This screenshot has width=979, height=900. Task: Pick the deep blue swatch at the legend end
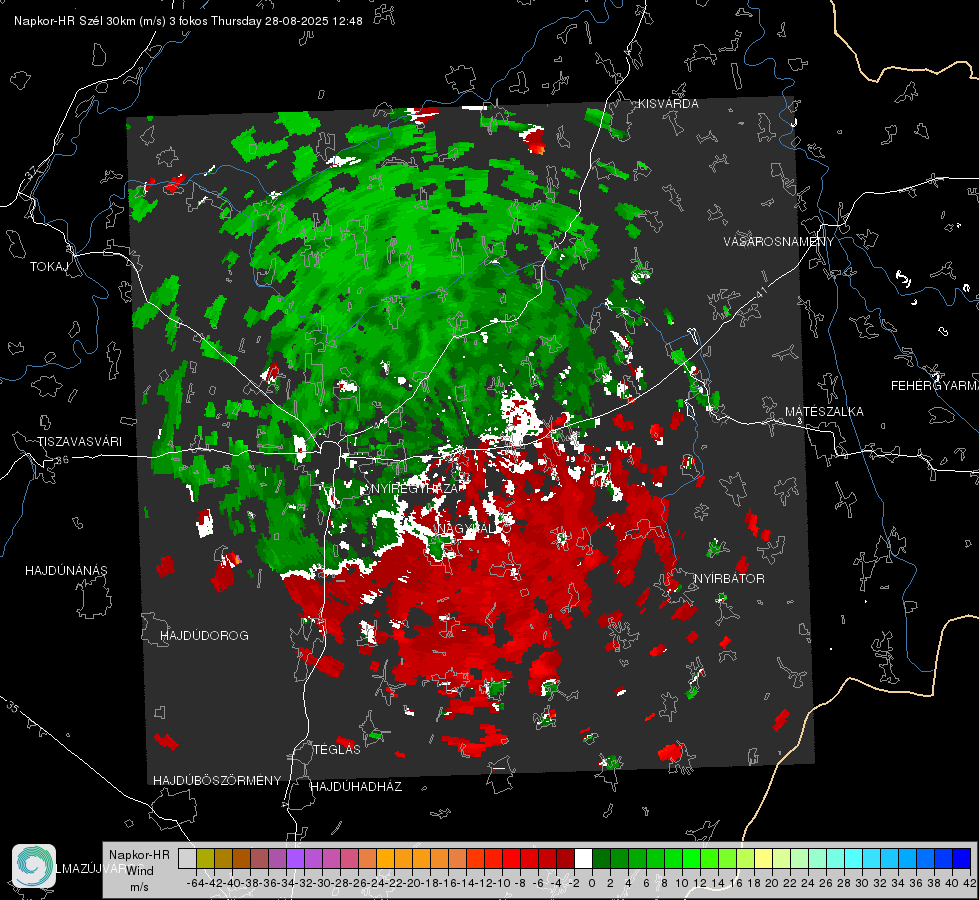pos(962,858)
